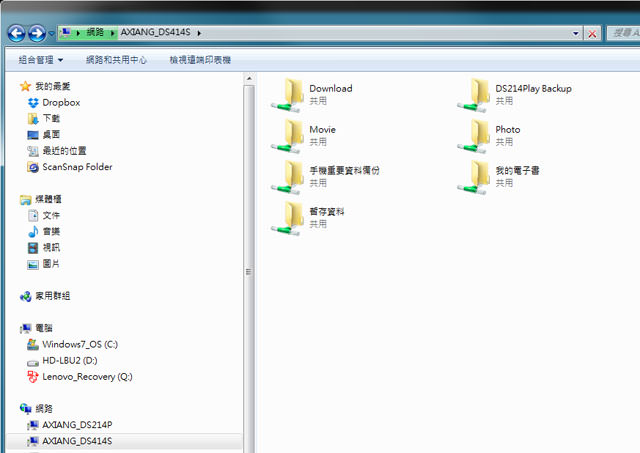
Task: Select AXIANG_DS414S breadcrumb in address bar
Action: point(156,32)
